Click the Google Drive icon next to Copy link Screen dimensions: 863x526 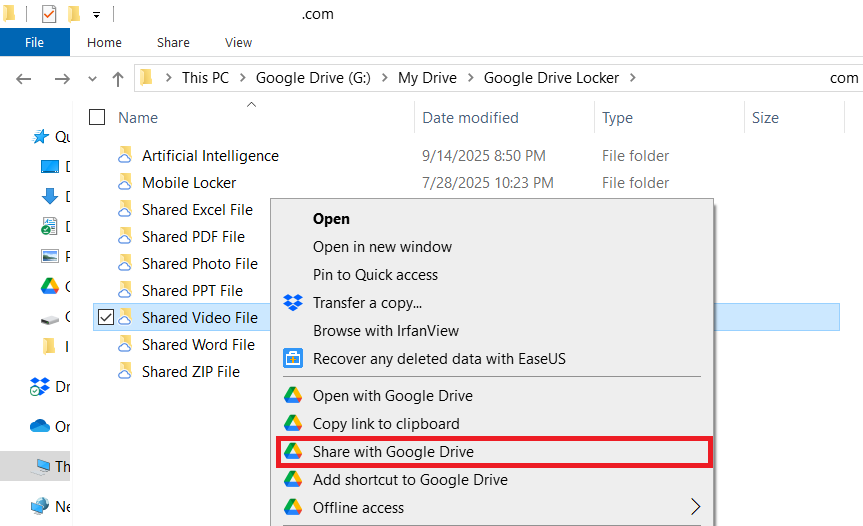pyautogui.click(x=293, y=423)
